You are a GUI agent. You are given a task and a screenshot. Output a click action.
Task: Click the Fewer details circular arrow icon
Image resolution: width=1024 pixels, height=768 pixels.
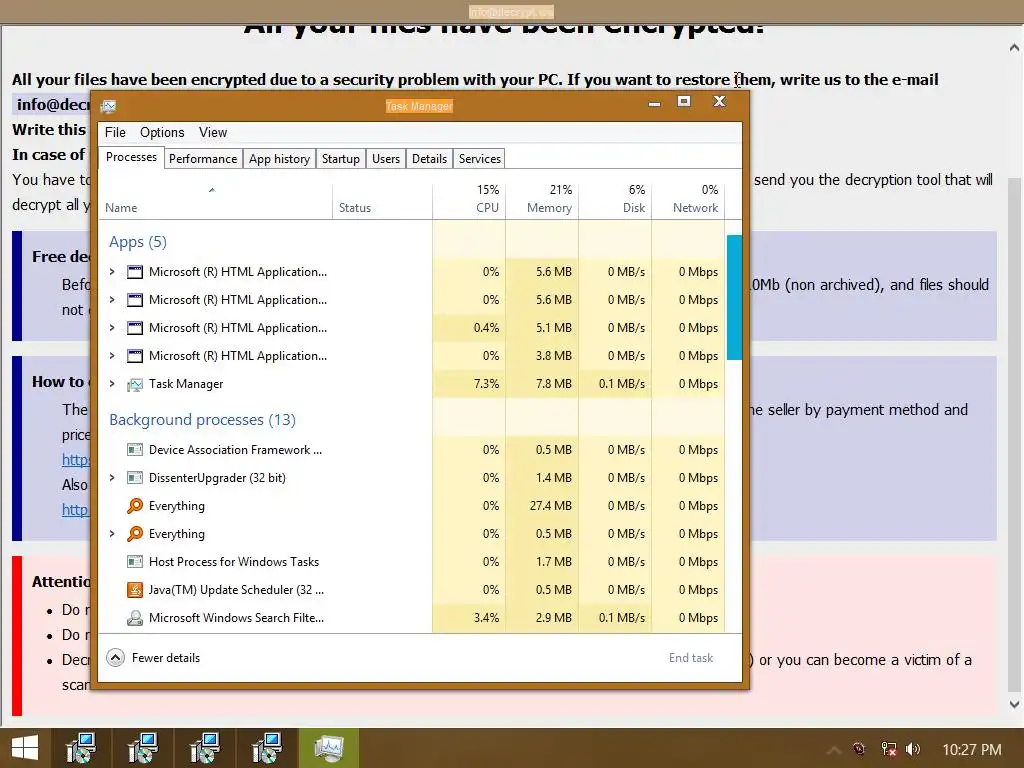click(116, 658)
